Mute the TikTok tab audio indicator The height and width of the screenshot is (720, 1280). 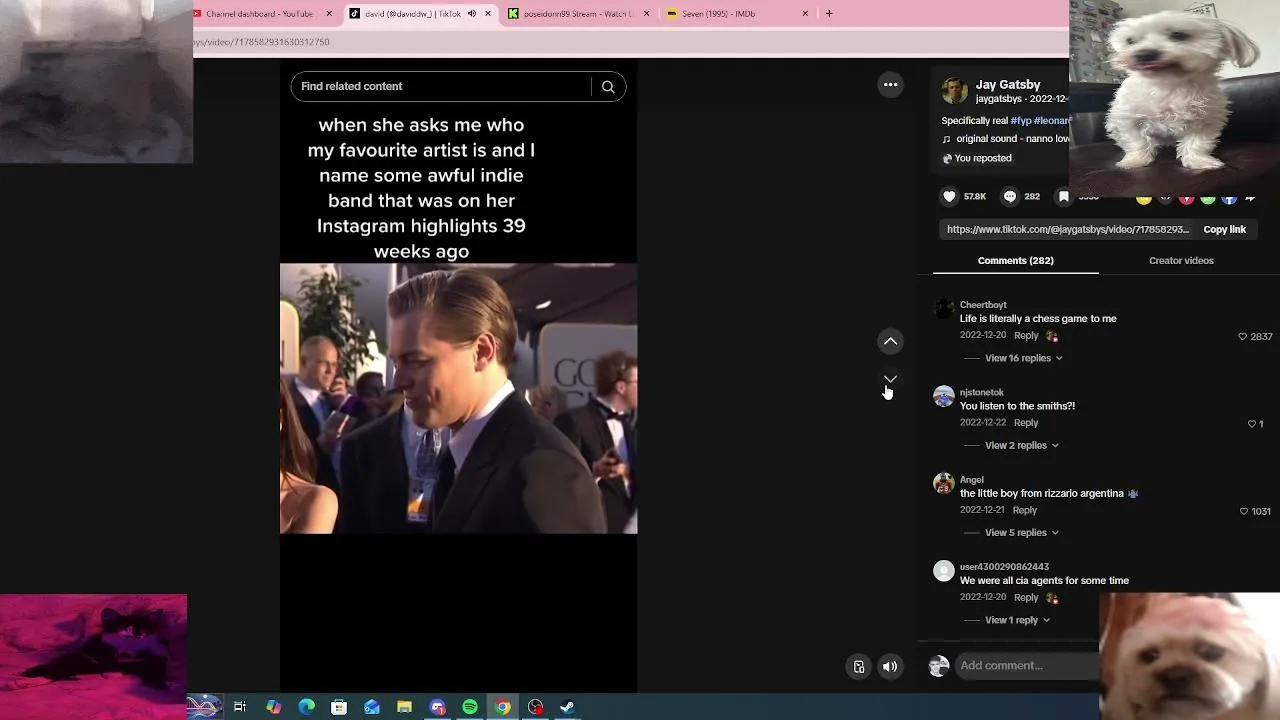[472, 14]
